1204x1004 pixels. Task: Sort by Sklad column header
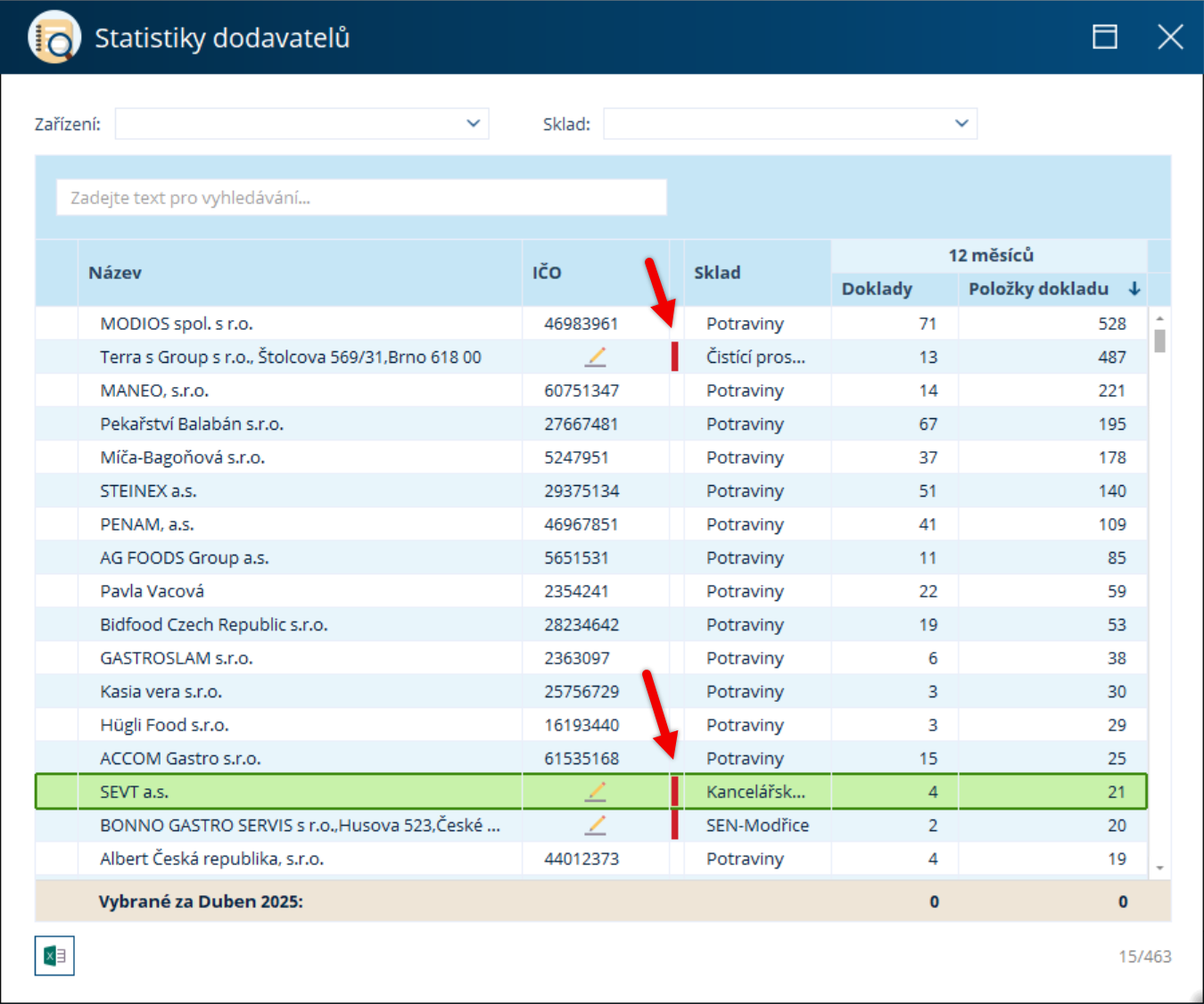[x=757, y=273]
